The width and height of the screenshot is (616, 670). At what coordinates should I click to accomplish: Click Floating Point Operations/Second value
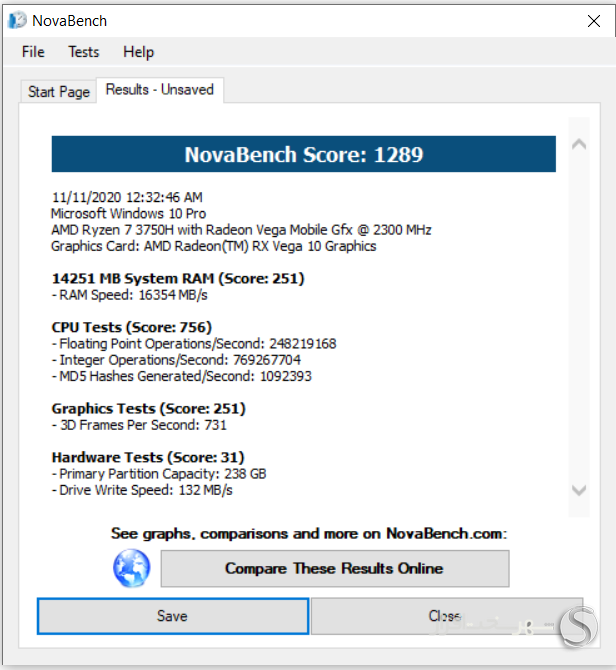click(303, 344)
